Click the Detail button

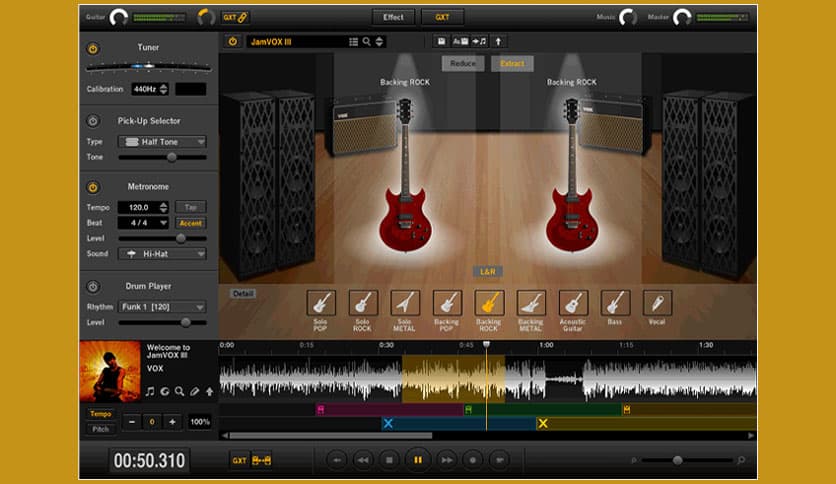[x=243, y=294]
